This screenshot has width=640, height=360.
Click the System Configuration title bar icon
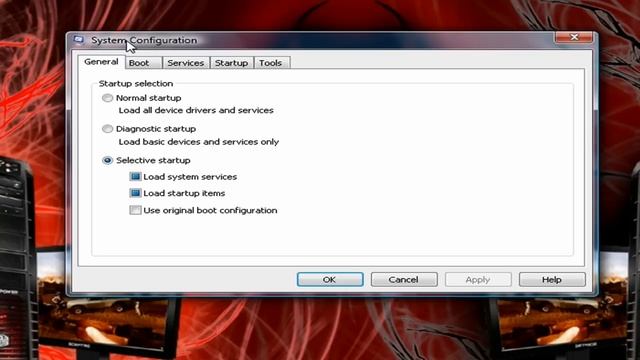click(x=79, y=40)
